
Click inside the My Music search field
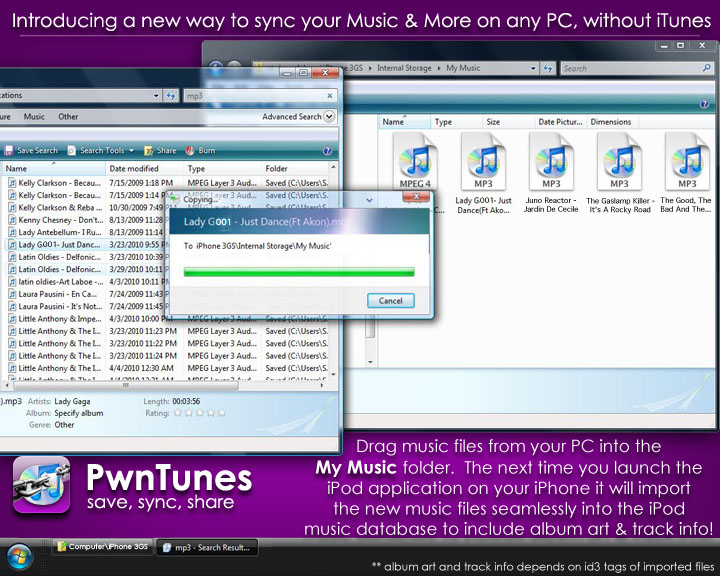point(630,68)
